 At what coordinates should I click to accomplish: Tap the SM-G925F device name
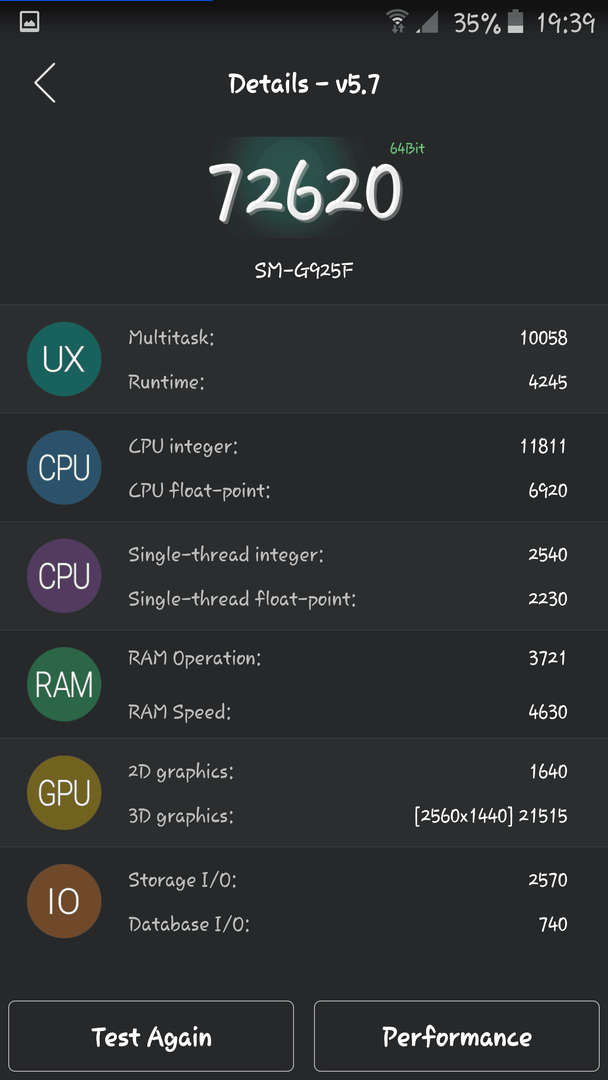pos(304,271)
